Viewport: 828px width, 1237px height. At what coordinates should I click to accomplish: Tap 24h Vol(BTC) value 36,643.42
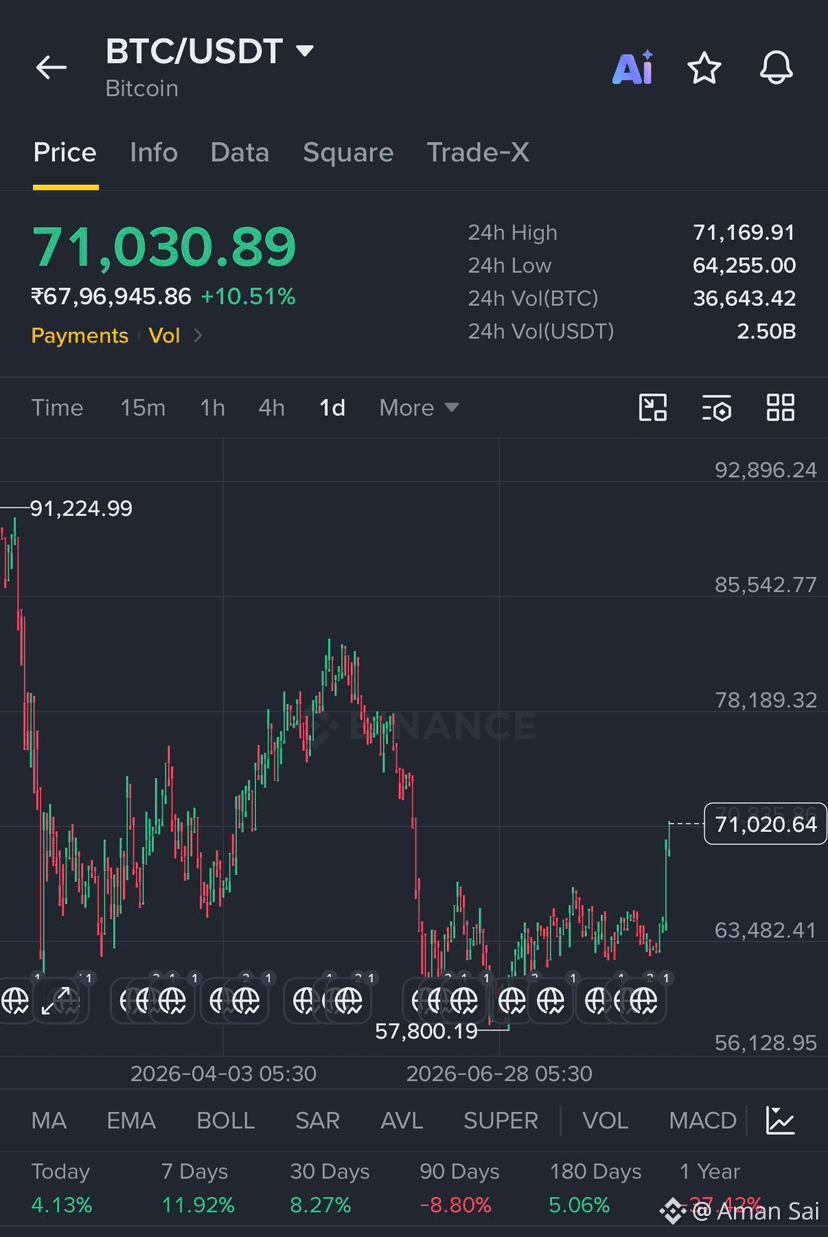pyautogui.click(x=744, y=298)
